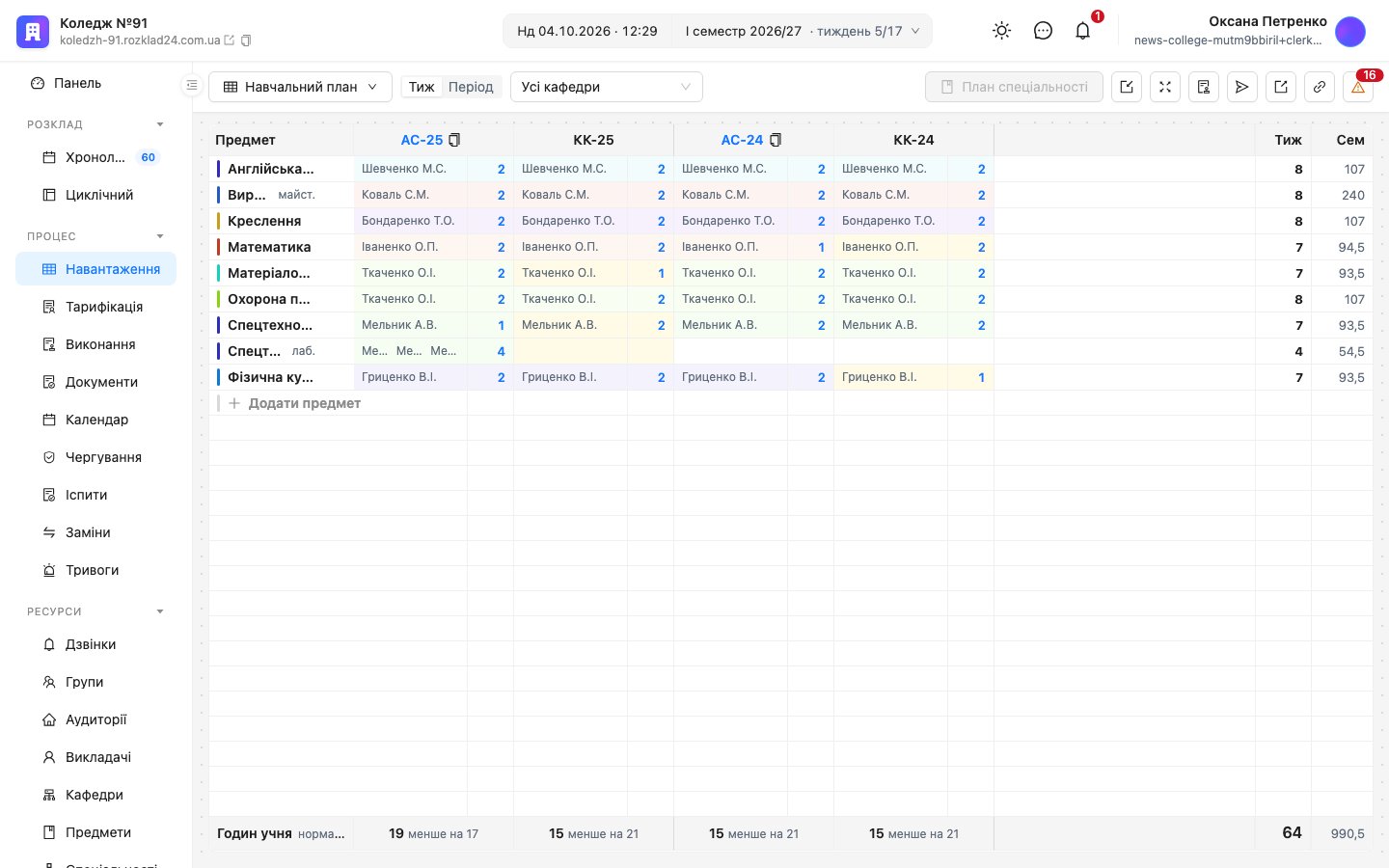Open the АС-25 group link
This screenshot has height=868, width=1389.
pos(422,140)
